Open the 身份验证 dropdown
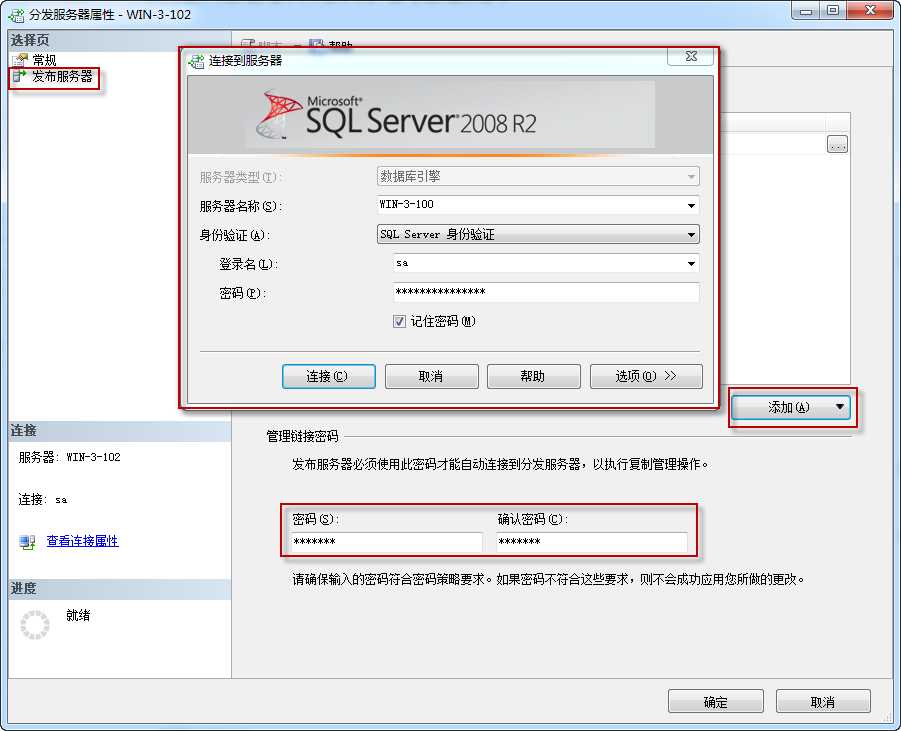Viewport: 901px width, 731px height. coord(538,234)
